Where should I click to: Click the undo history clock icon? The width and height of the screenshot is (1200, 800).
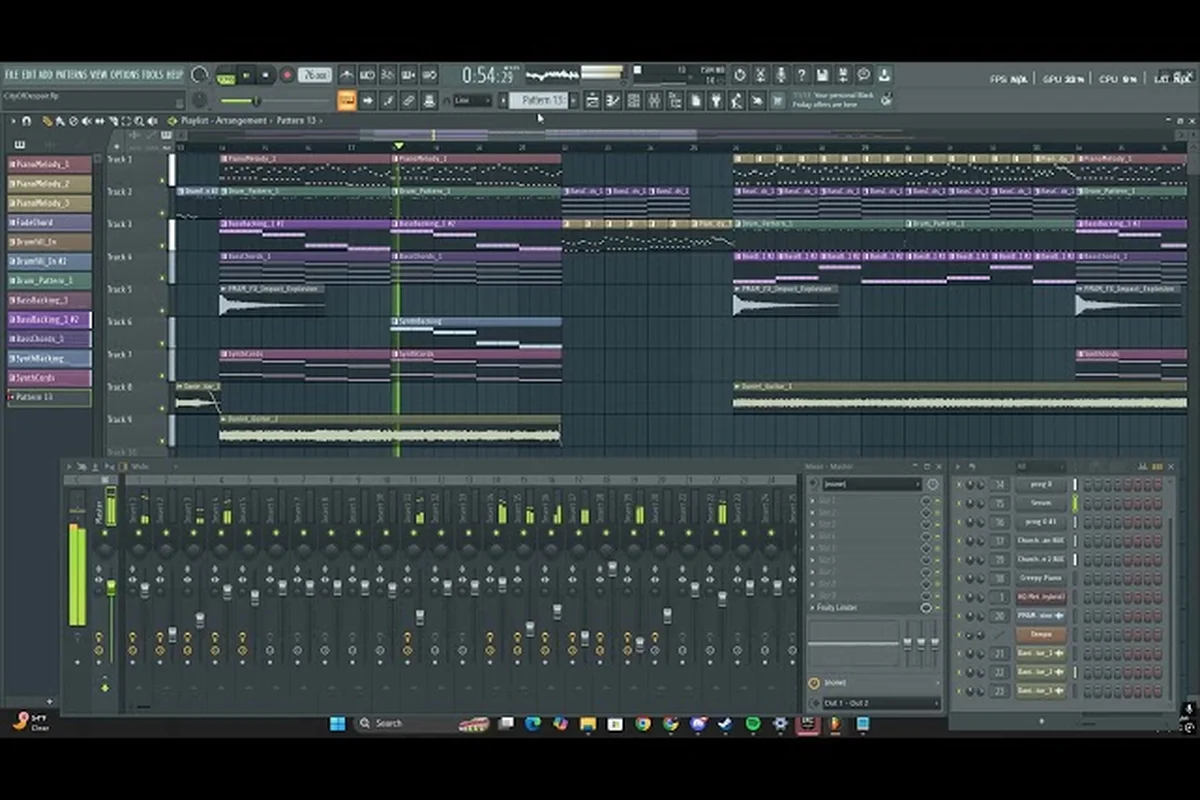pos(739,75)
